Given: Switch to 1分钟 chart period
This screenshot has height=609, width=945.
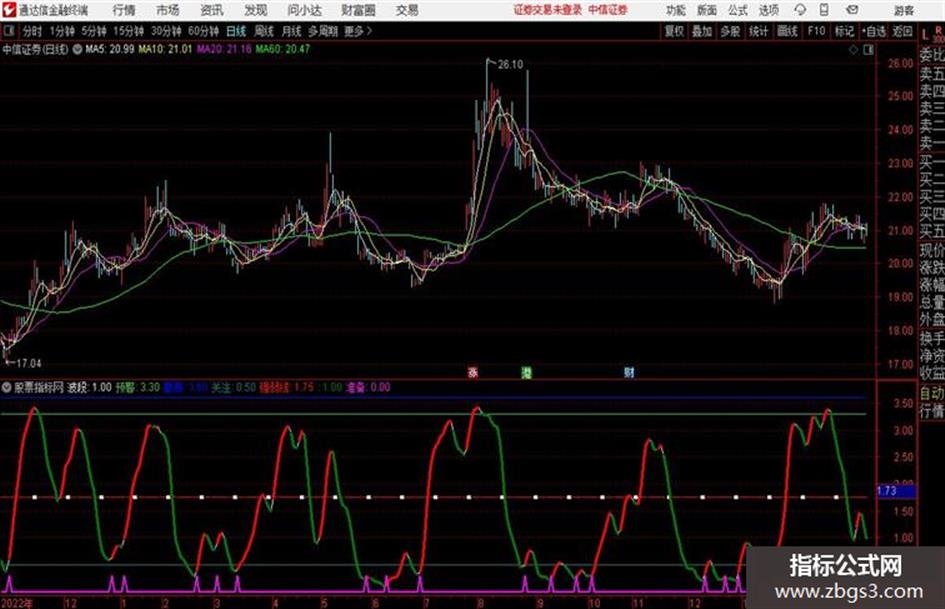Looking at the screenshot, I should 62,31.
